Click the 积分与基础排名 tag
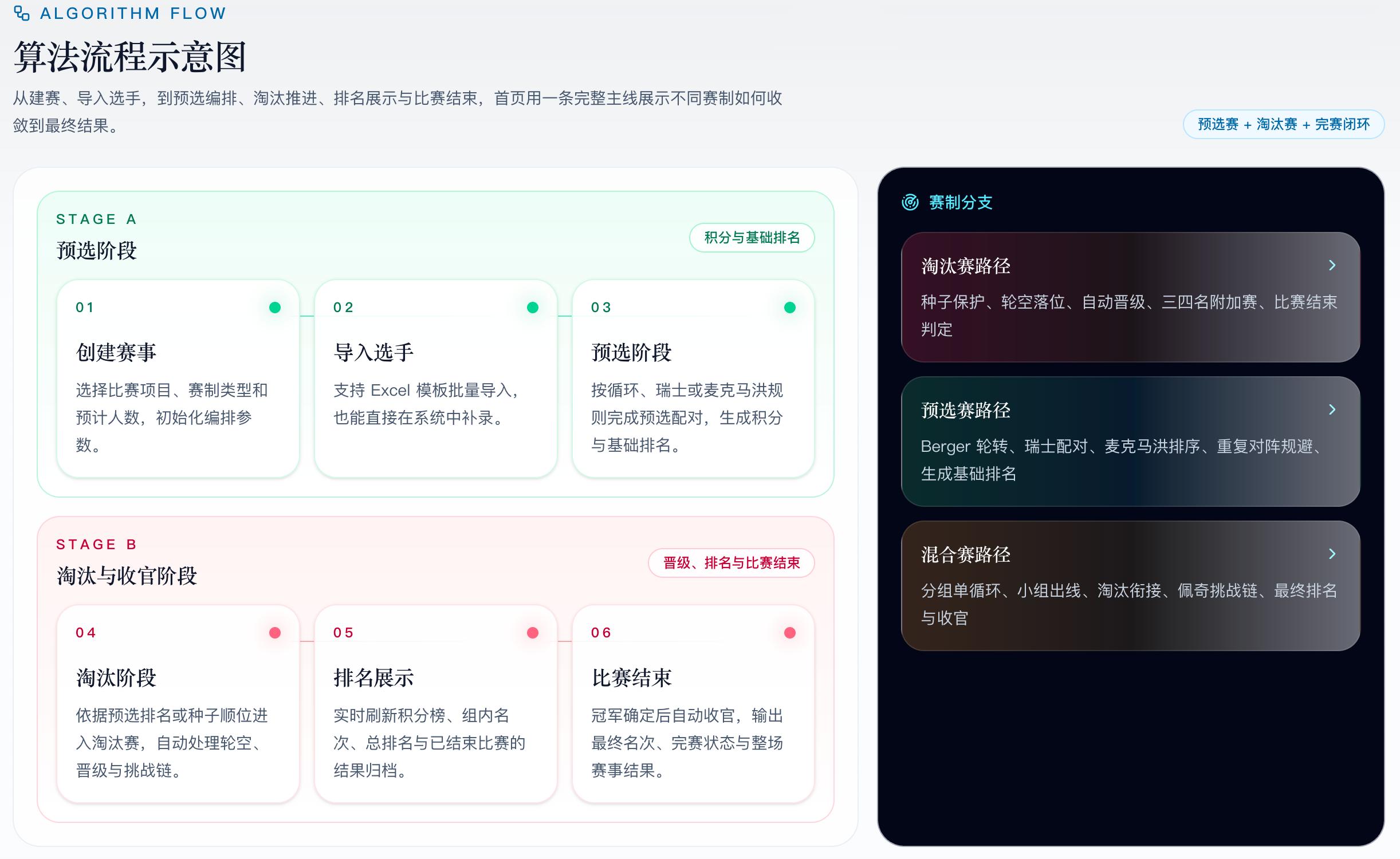 [x=752, y=238]
